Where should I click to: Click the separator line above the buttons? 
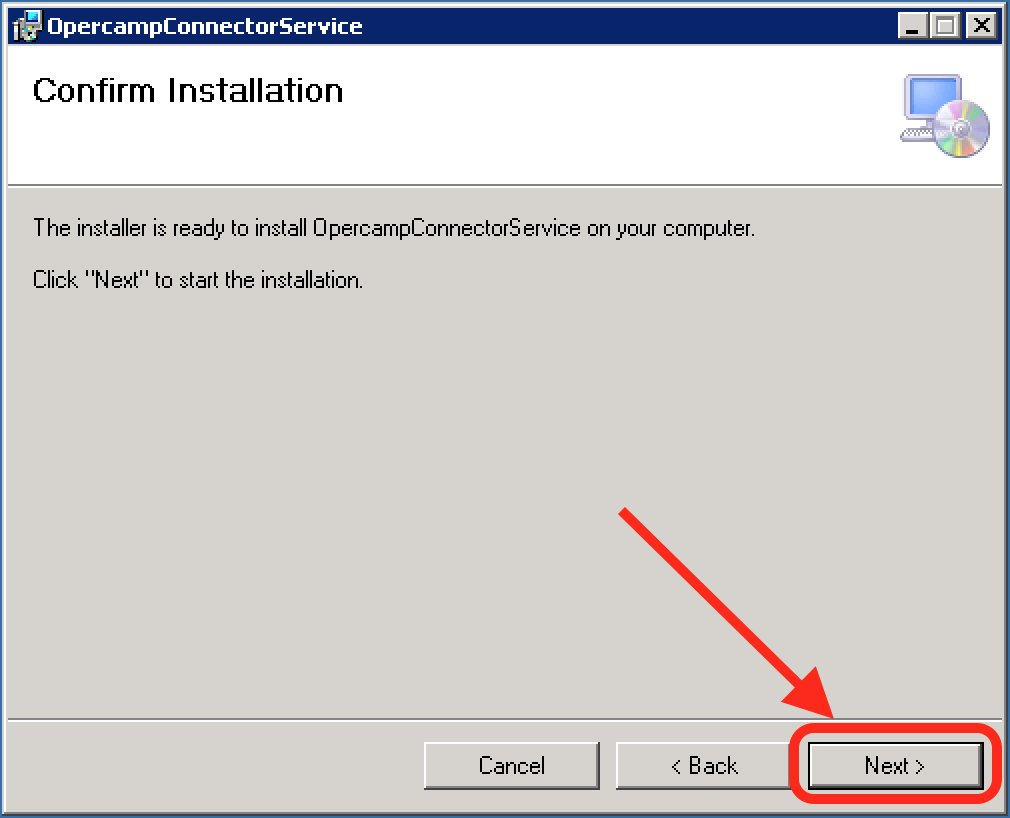[400, 718]
